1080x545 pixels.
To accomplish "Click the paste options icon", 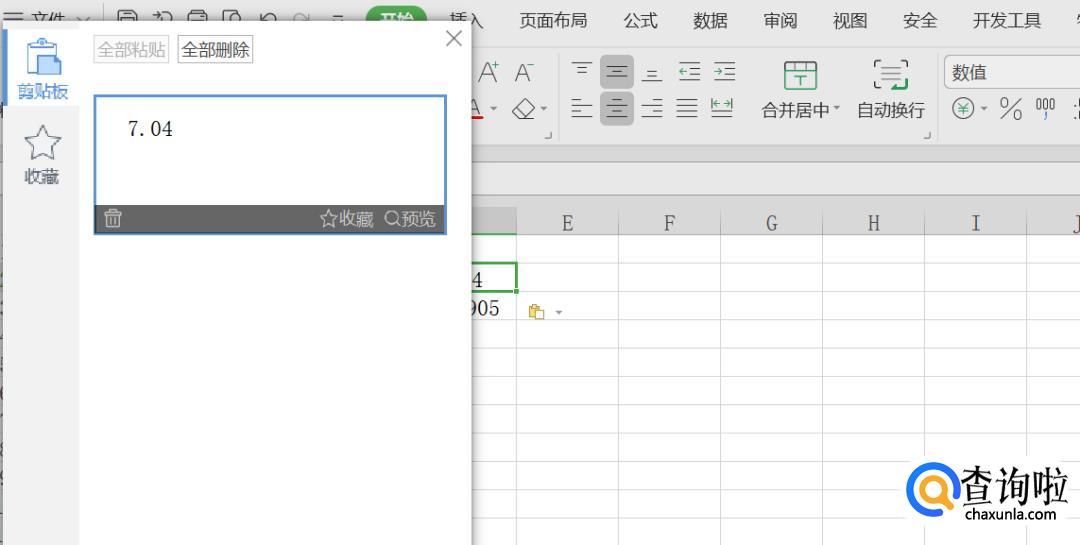I will pyautogui.click(x=537, y=312).
